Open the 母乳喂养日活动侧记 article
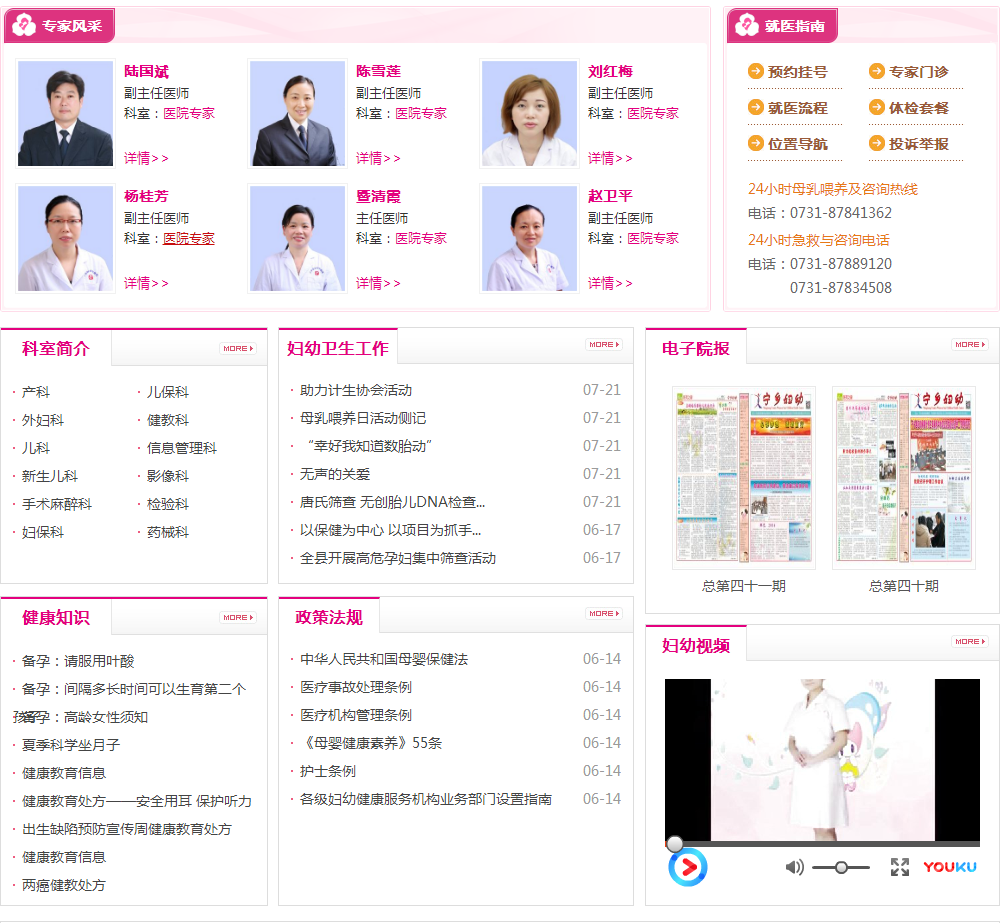Viewport: 1004px width, 923px height. click(x=363, y=418)
